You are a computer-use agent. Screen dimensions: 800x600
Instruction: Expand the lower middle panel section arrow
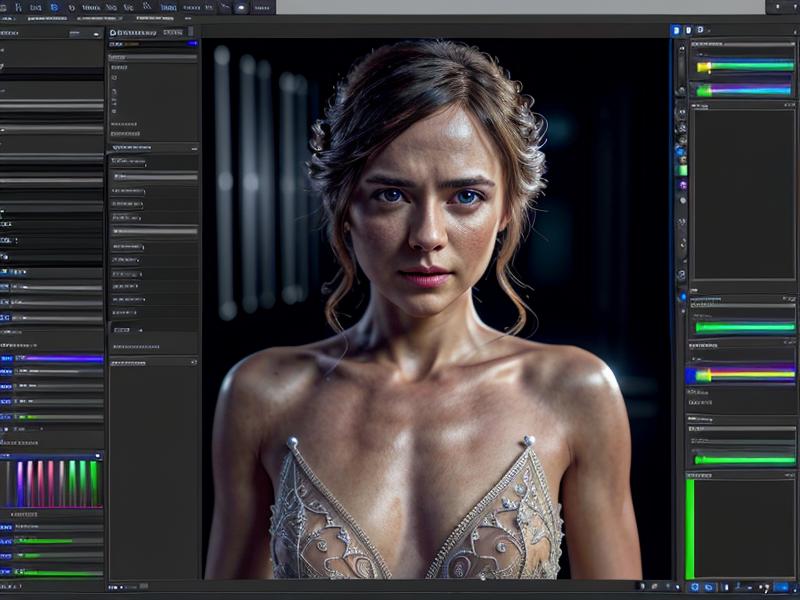click(193, 362)
